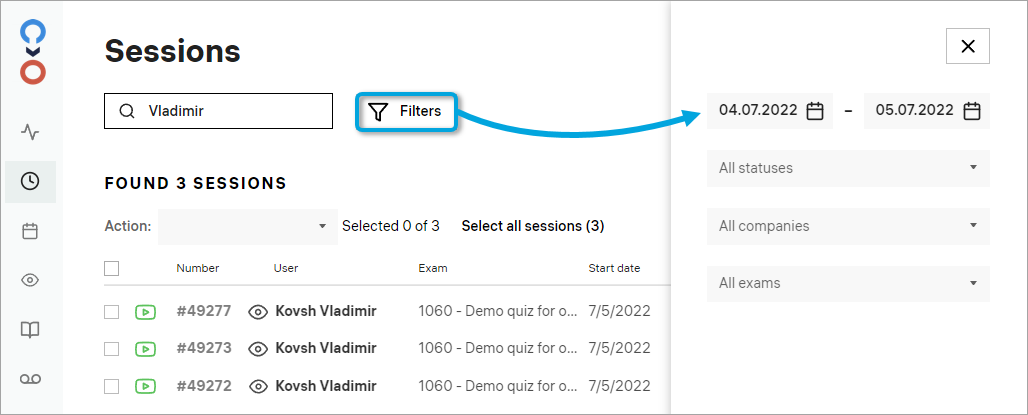
Task: Open the All companies dropdown
Action: [x=848, y=226]
